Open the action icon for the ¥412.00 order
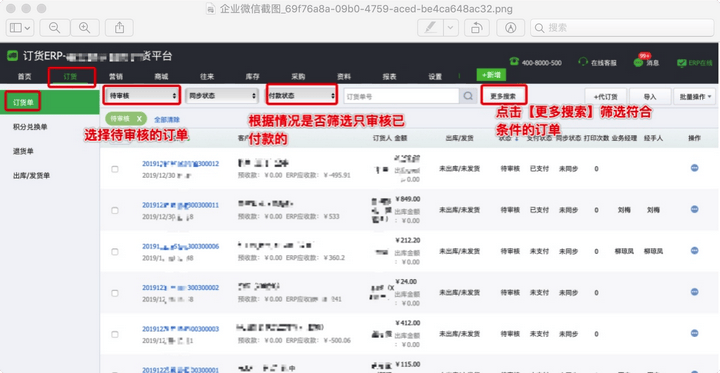Screen dimensions: 720x373 [694, 333]
